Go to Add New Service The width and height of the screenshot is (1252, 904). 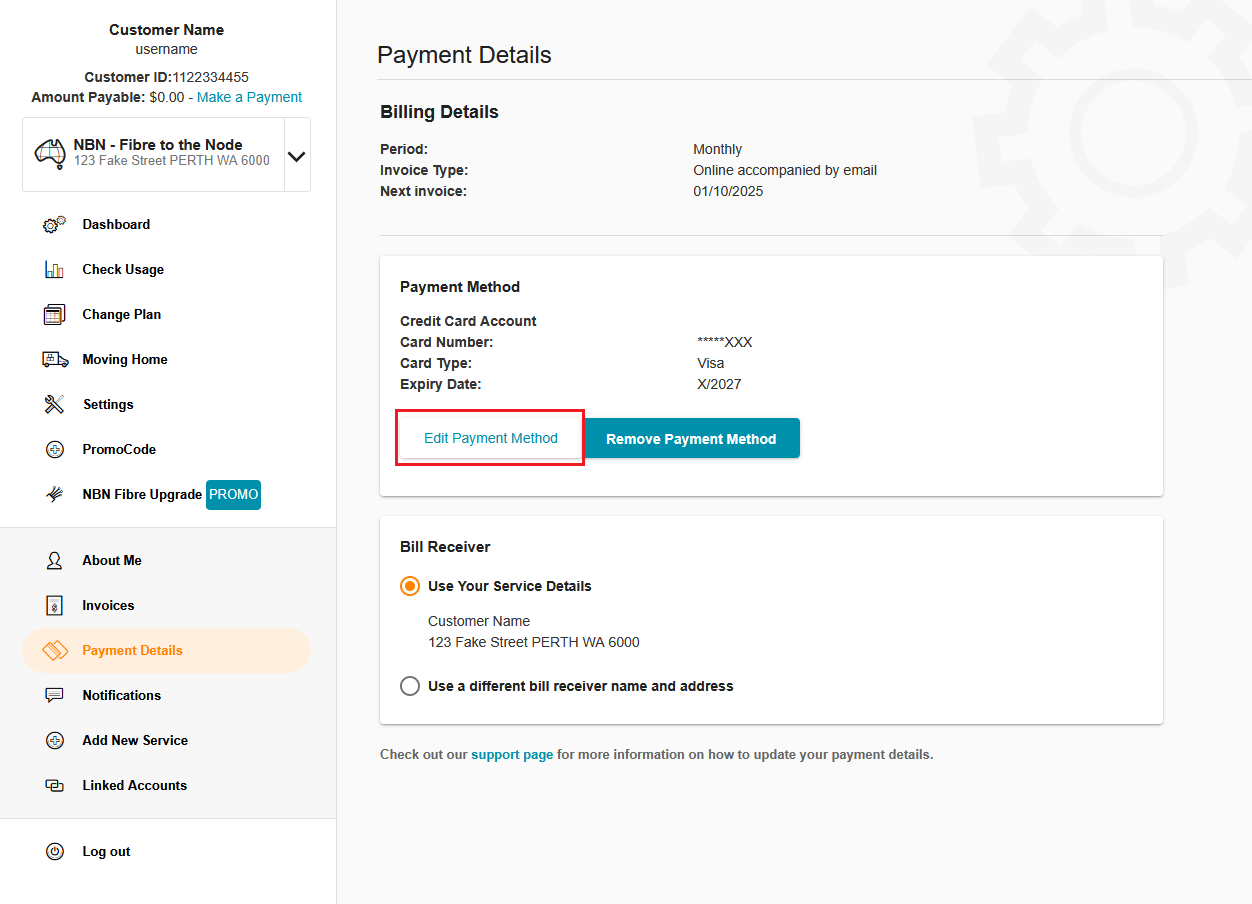click(x=135, y=741)
